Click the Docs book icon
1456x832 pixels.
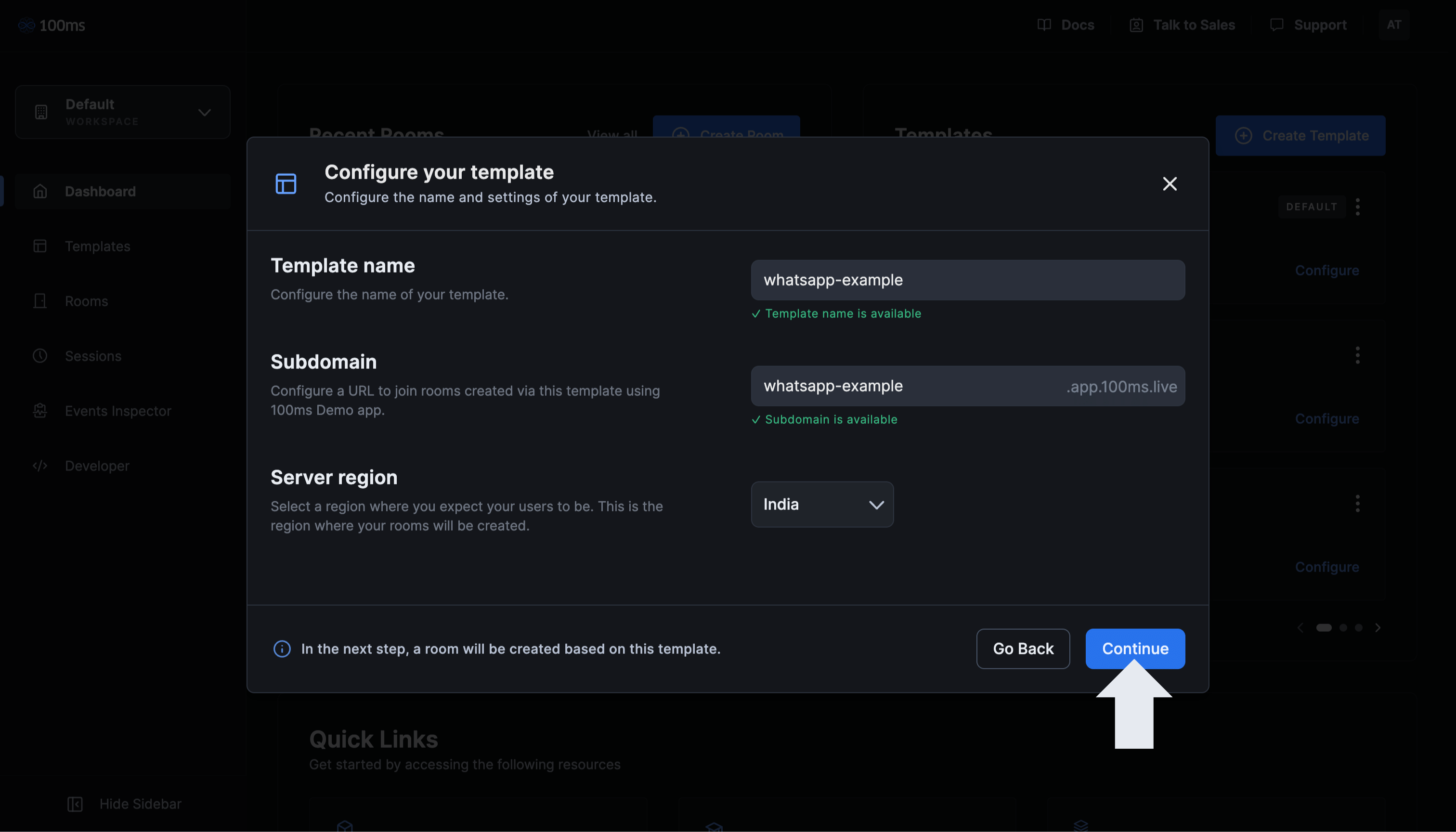[x=1044, y=25]
